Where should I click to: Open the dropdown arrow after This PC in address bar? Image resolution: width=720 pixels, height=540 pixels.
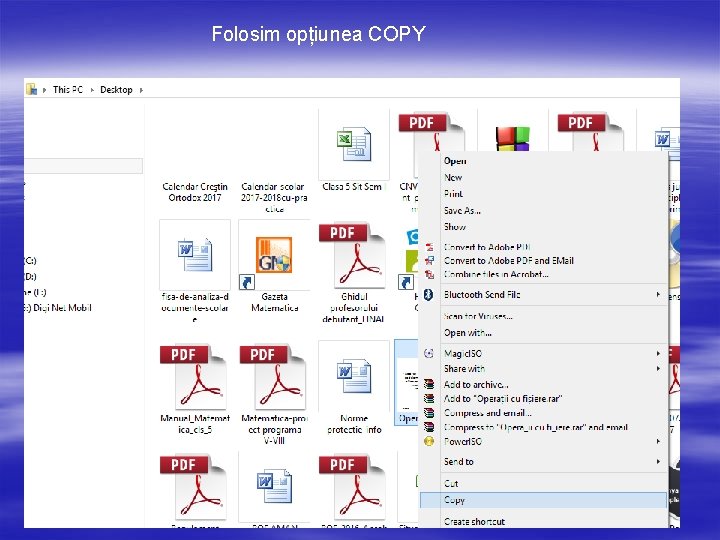tap(92, 90)
